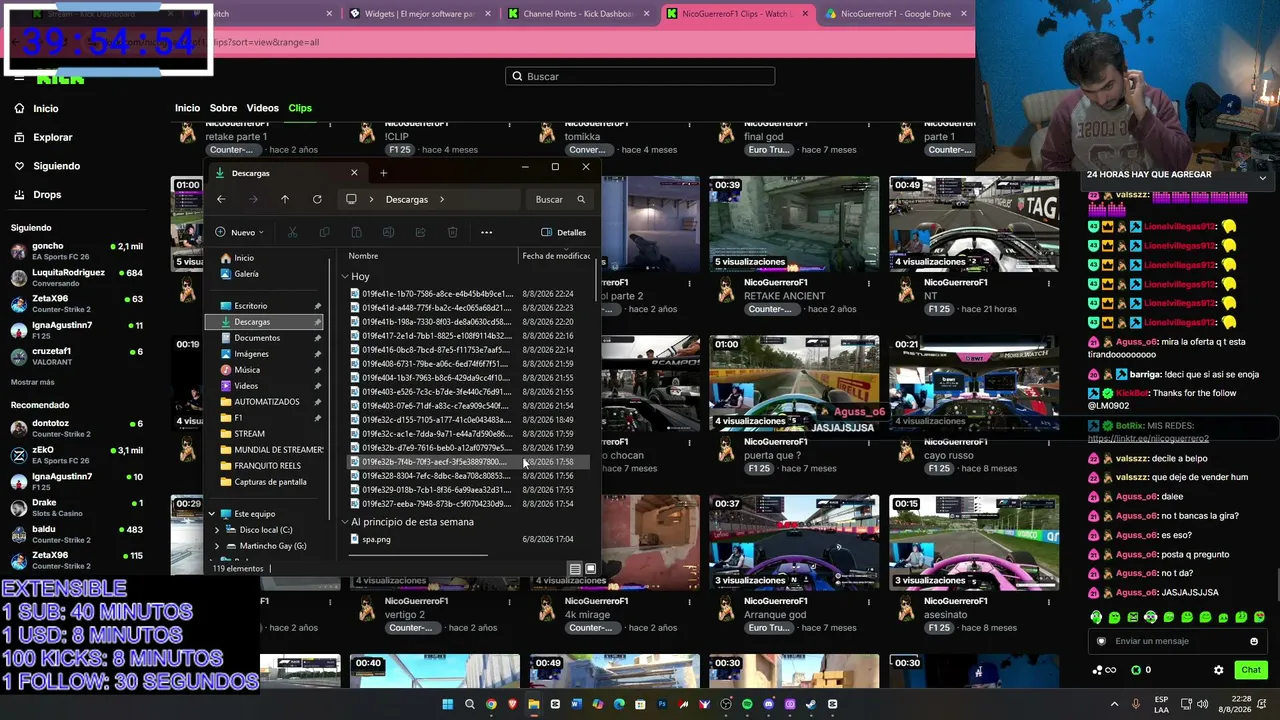Open the Videos tab on the Kick channel
This screenshot has width=1280, height=720.
click(262, 108)
